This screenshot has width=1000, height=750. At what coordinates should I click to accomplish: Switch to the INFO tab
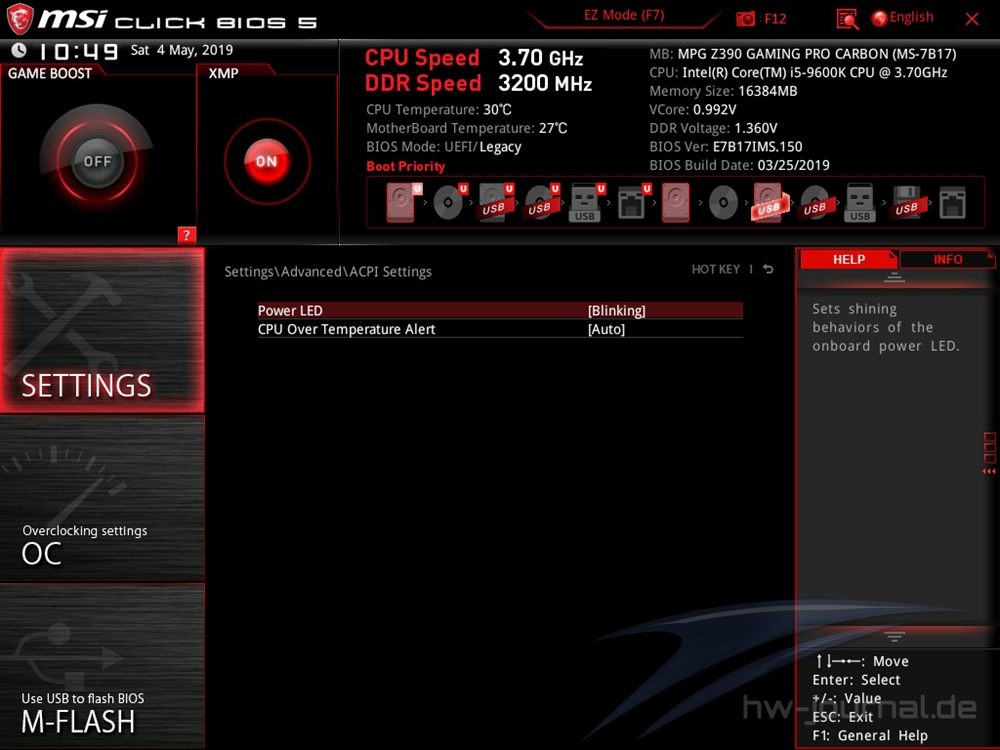947,259
